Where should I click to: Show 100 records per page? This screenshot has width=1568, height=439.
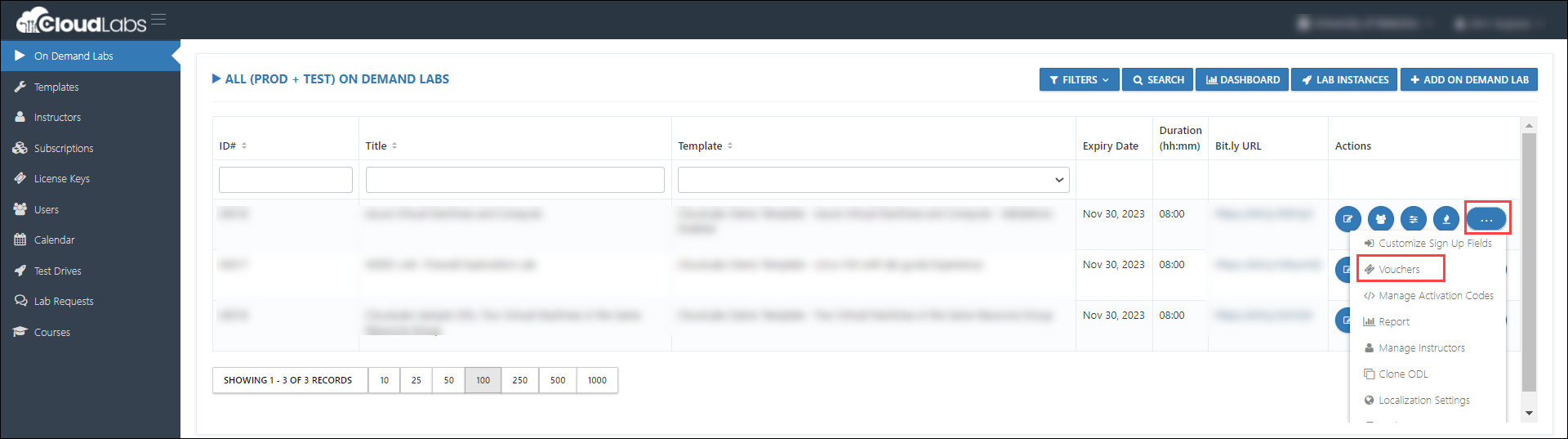click(483, 380)
